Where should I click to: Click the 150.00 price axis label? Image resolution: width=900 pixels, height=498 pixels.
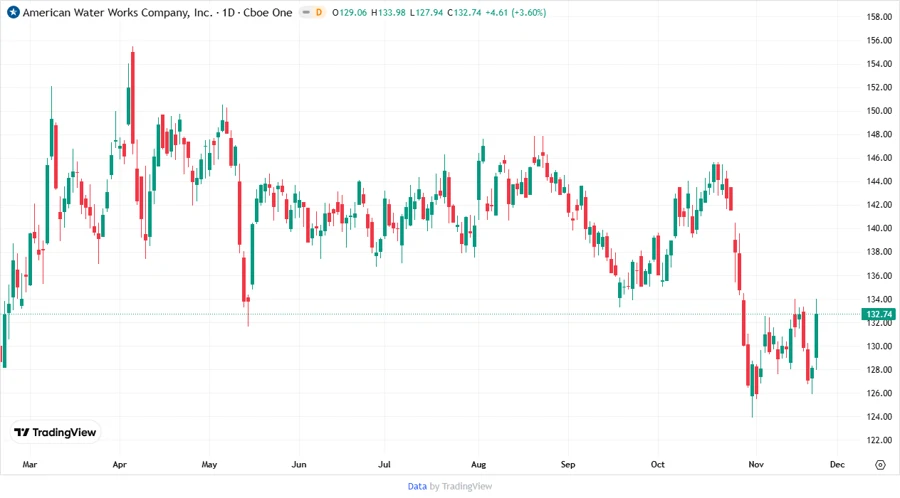coord(879,111)
